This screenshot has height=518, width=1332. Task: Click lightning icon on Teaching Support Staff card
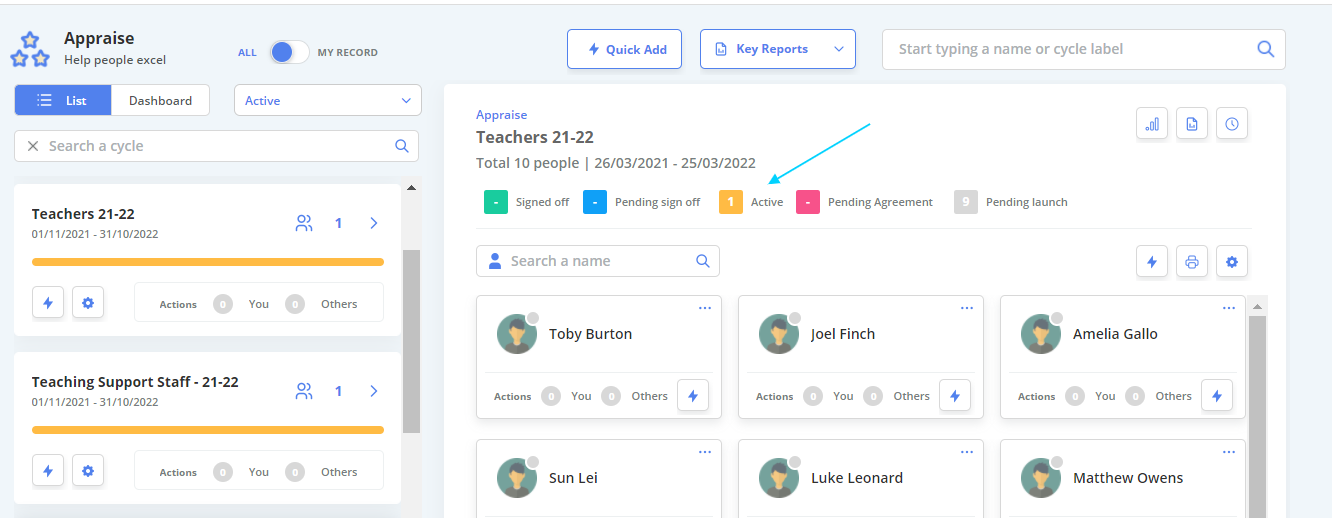48,470
